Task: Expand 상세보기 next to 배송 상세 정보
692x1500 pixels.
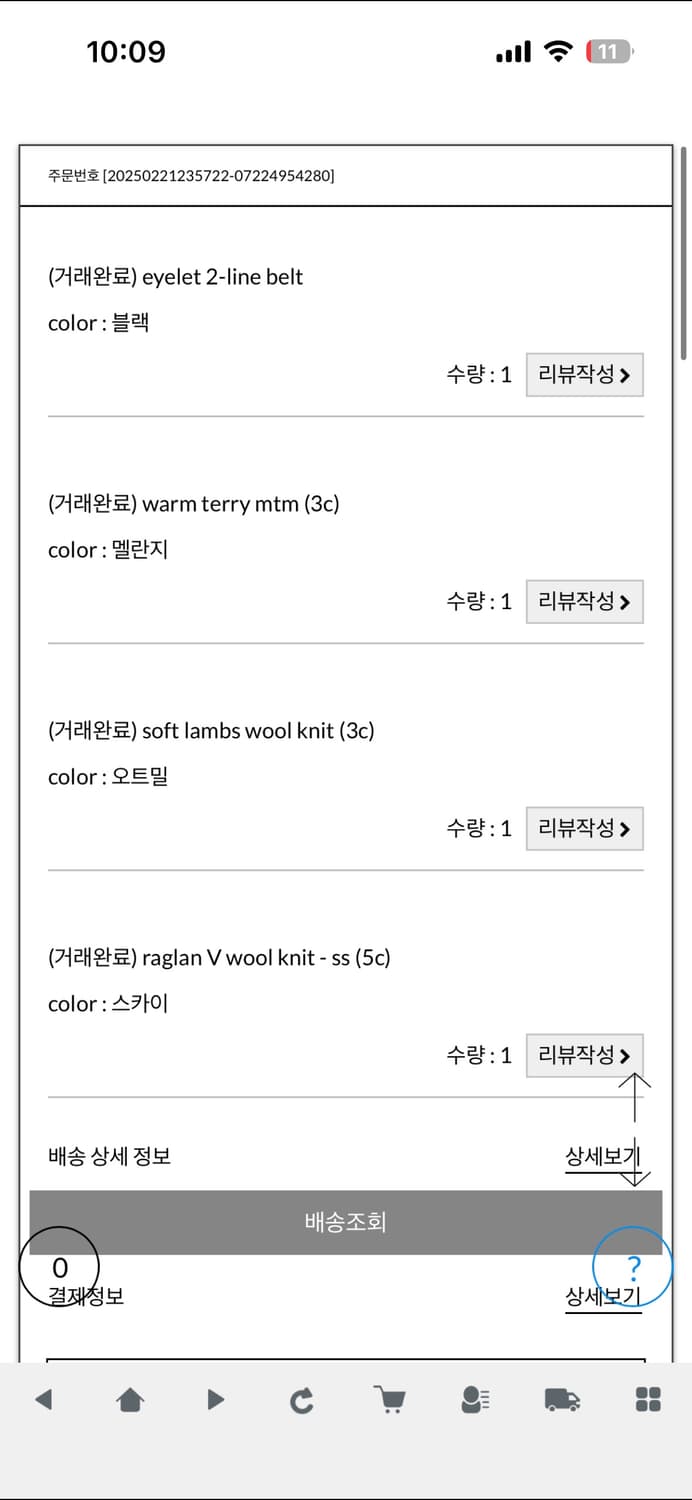Action: tap(603, 1156)
